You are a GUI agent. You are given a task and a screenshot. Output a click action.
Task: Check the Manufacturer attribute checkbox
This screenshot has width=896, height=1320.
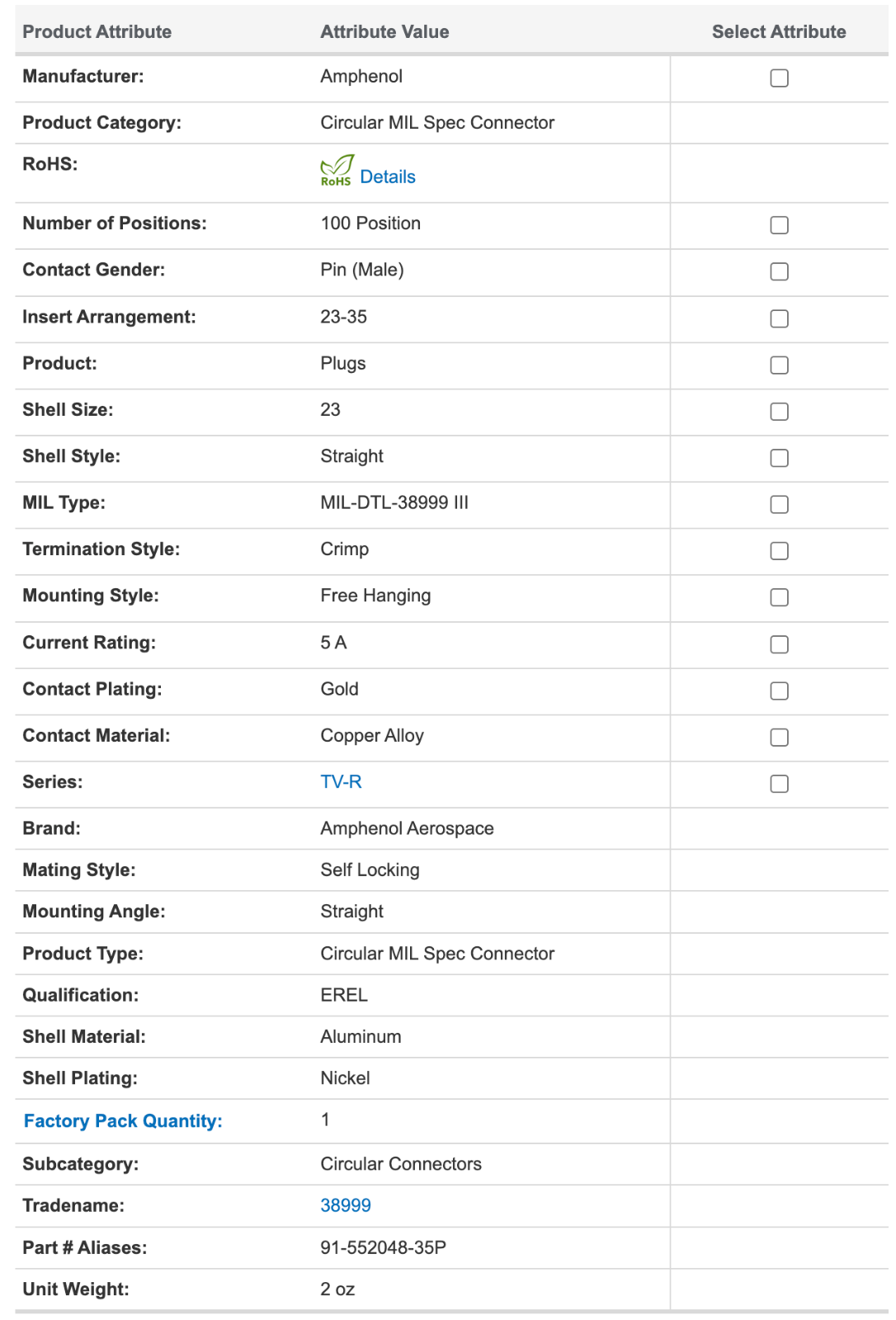(779, 78)
